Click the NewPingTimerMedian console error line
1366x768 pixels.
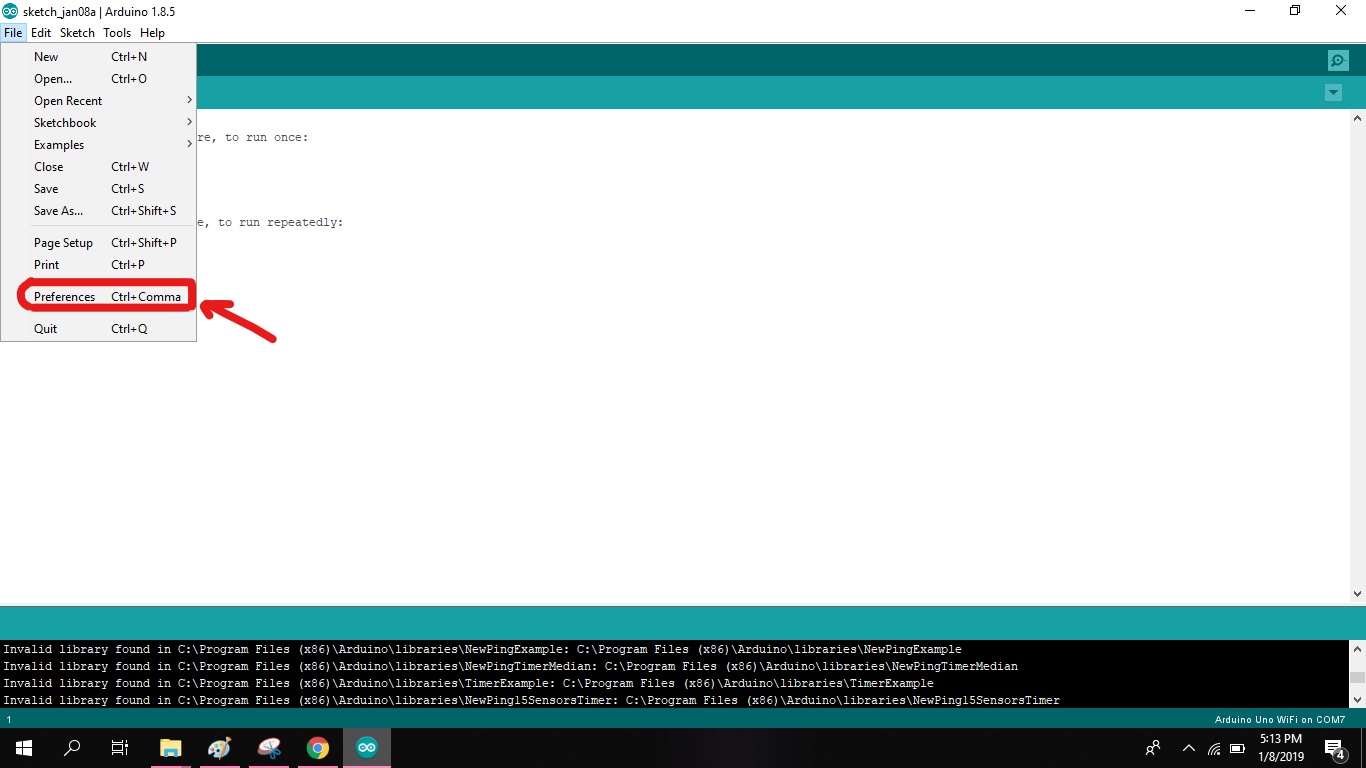tap(510, 666)
